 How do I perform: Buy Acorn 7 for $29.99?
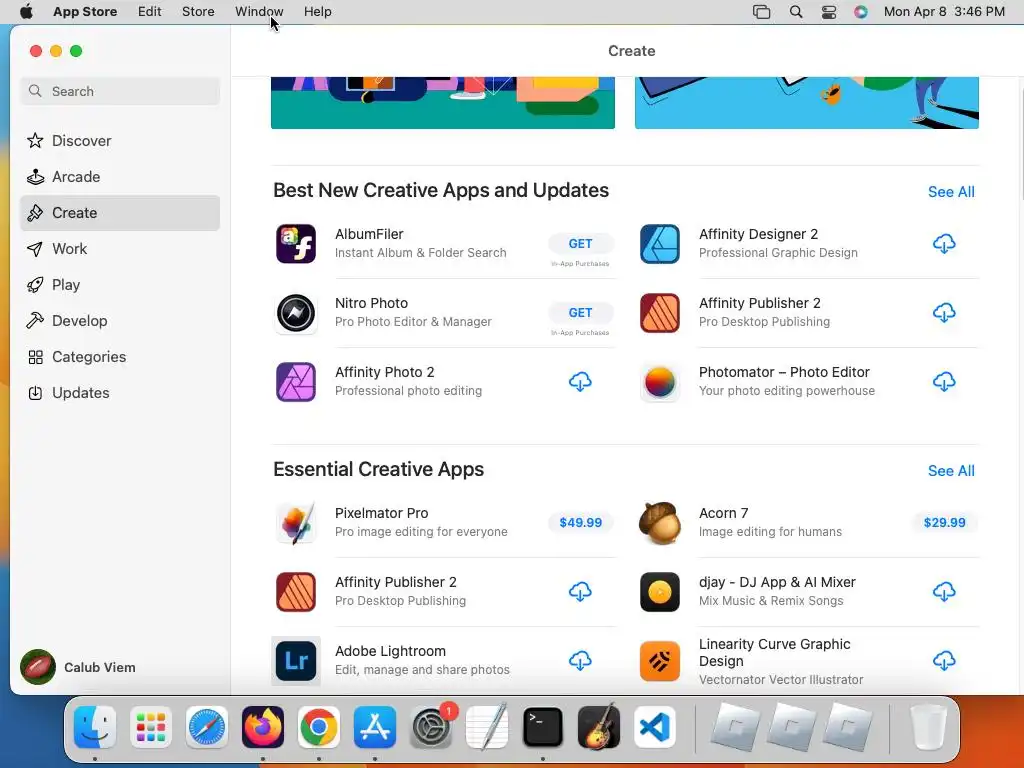click(x=944, y=522)
